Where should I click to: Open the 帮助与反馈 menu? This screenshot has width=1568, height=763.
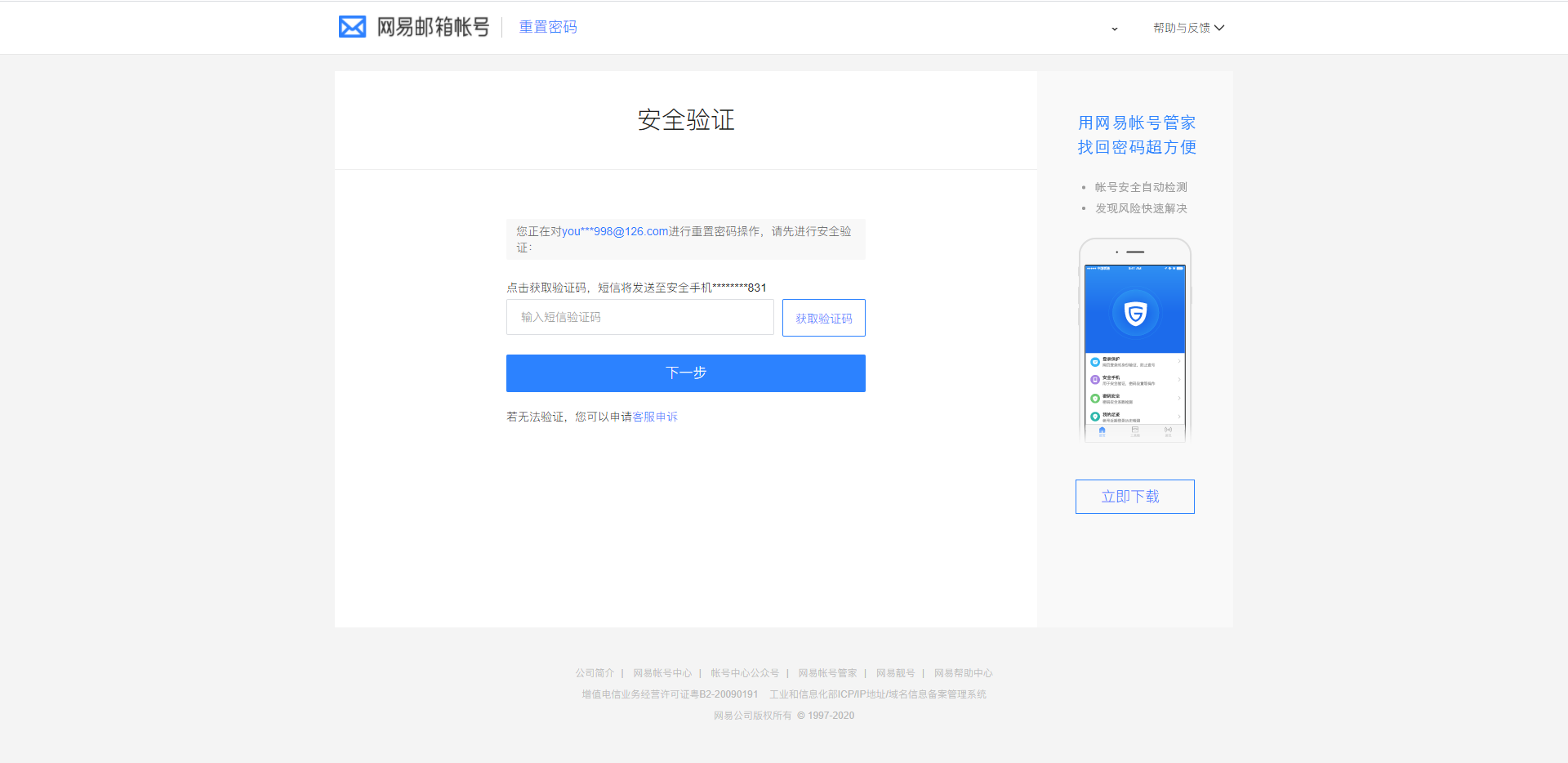pos(1180,27)
